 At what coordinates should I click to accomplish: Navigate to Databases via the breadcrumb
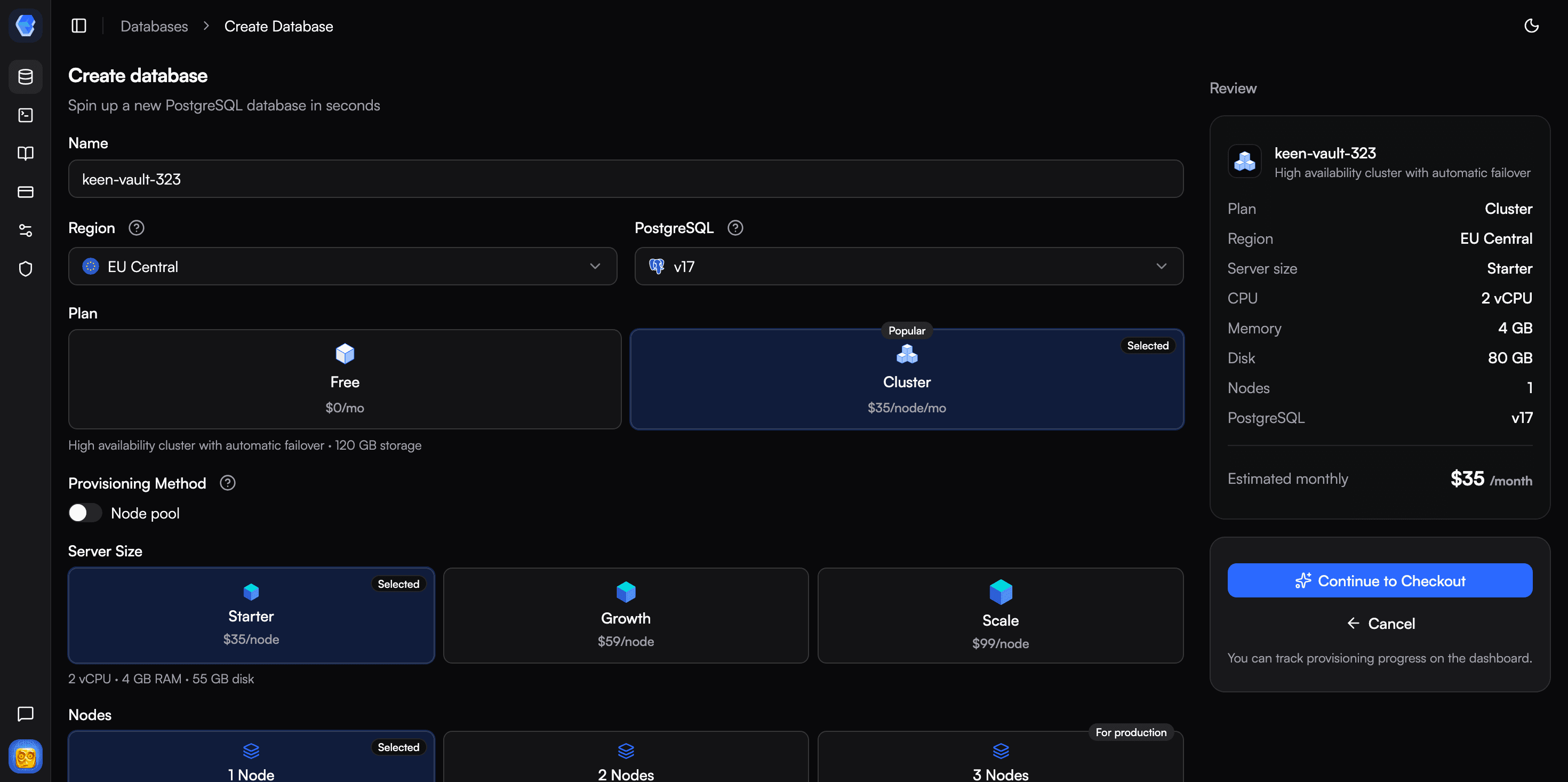pos(154,26)
